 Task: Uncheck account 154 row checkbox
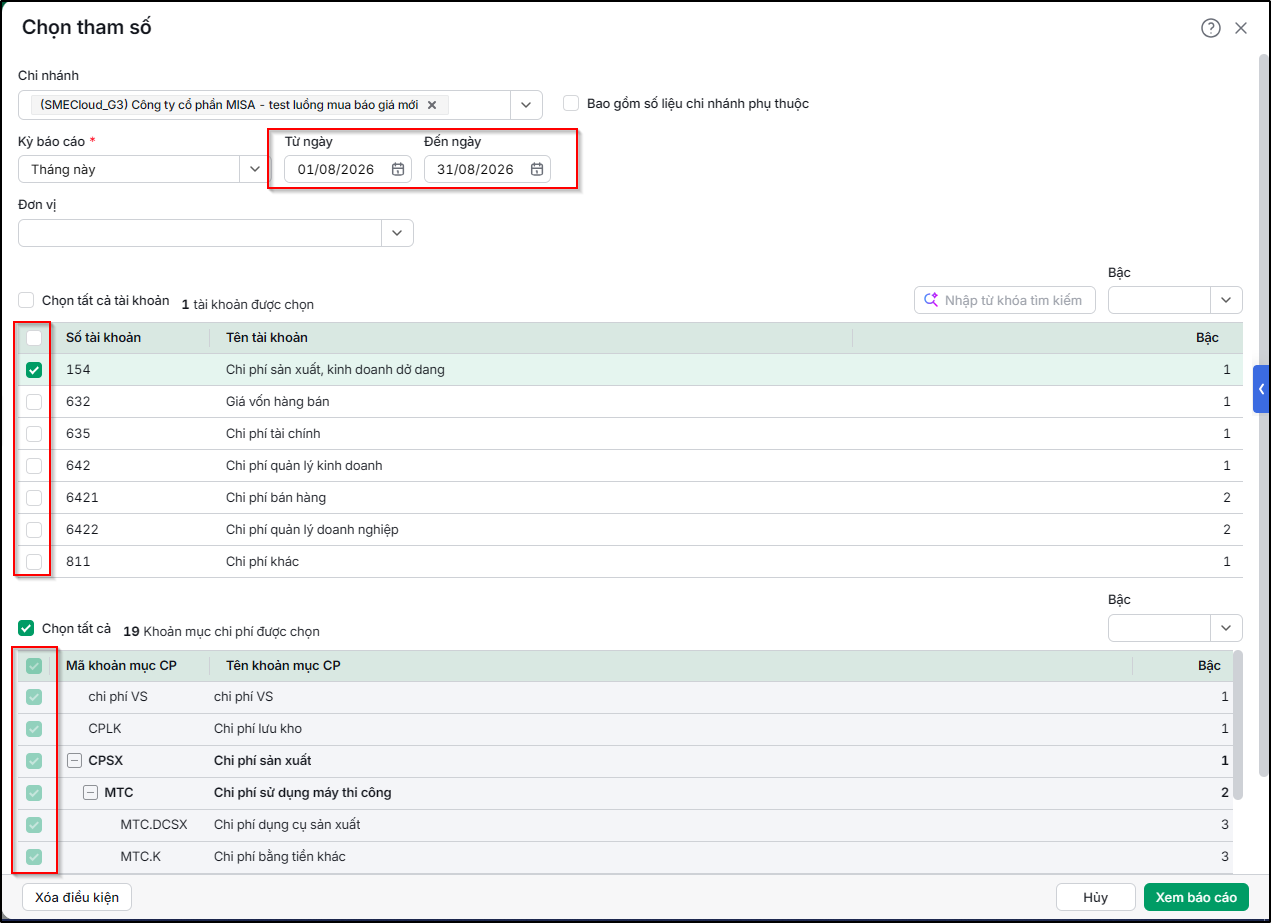(34, 370)
